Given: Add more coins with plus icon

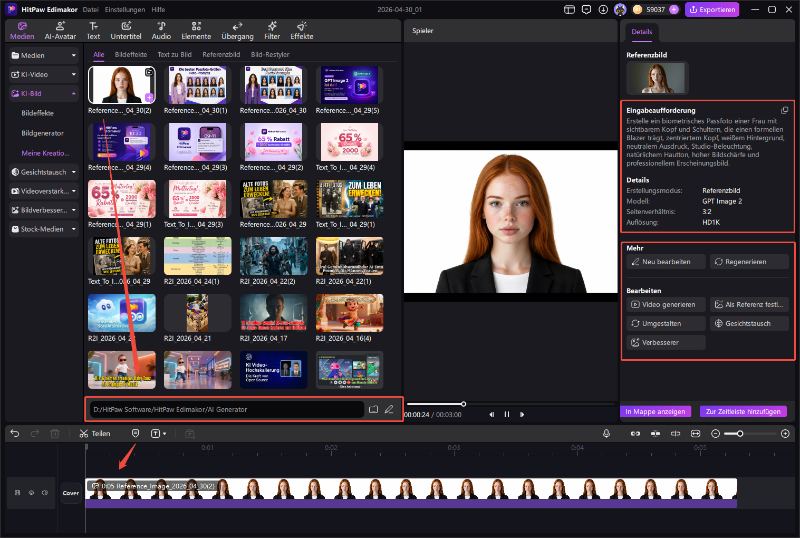Looking at the screenshot, I should [x=673, y=10].
